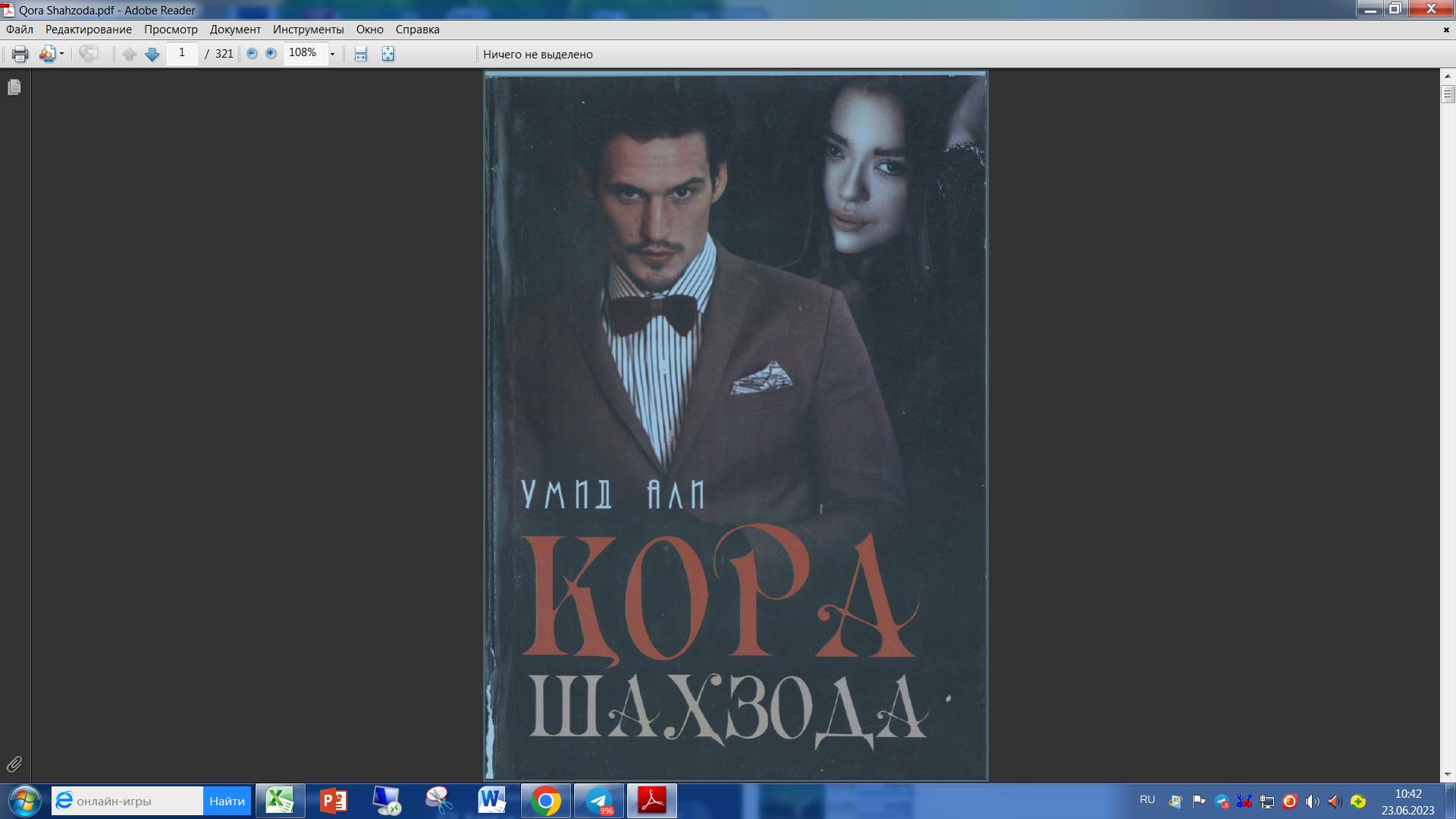Click the Email document icon

(x=48, y=54)
